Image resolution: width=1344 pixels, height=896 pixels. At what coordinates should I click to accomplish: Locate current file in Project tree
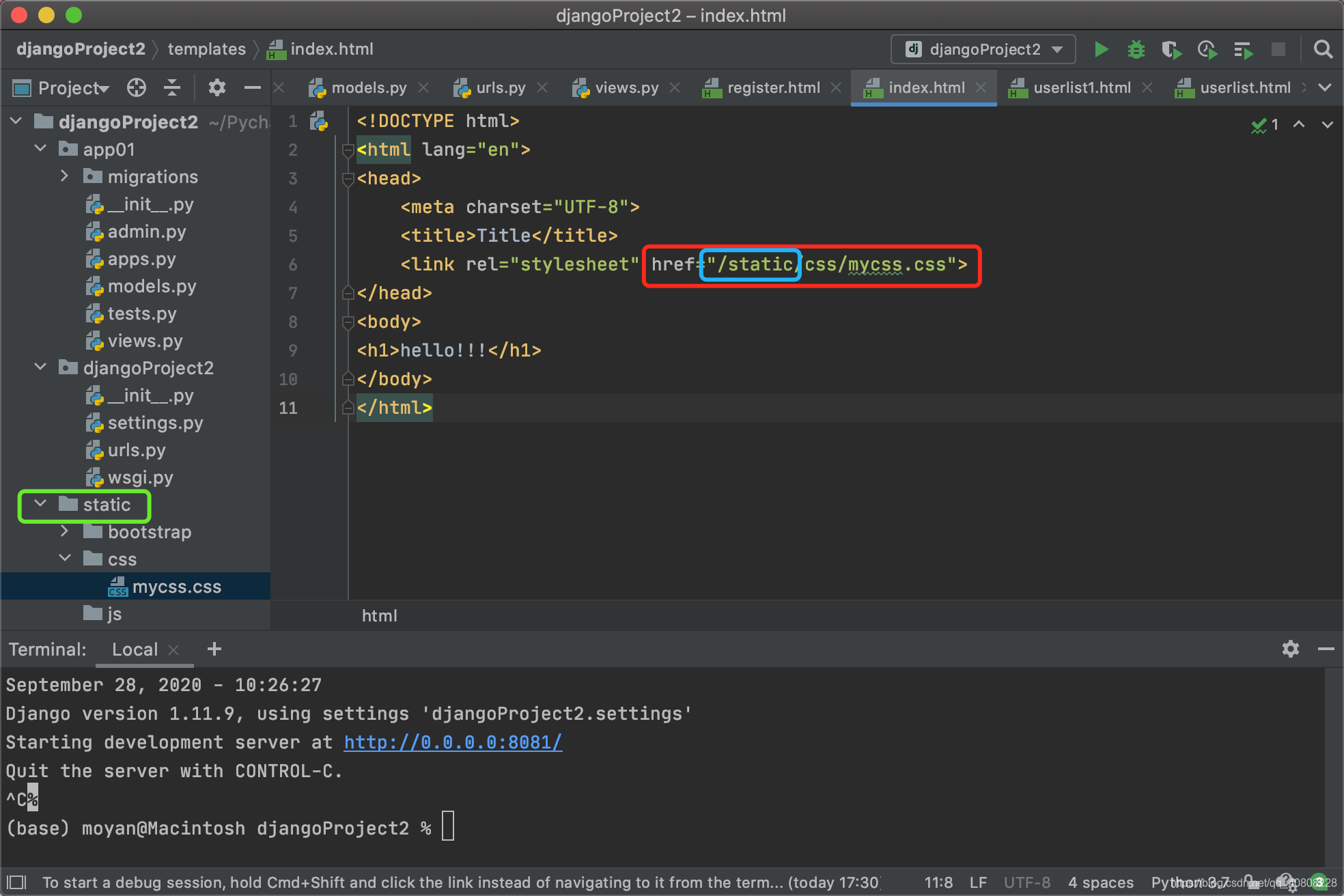137,87
